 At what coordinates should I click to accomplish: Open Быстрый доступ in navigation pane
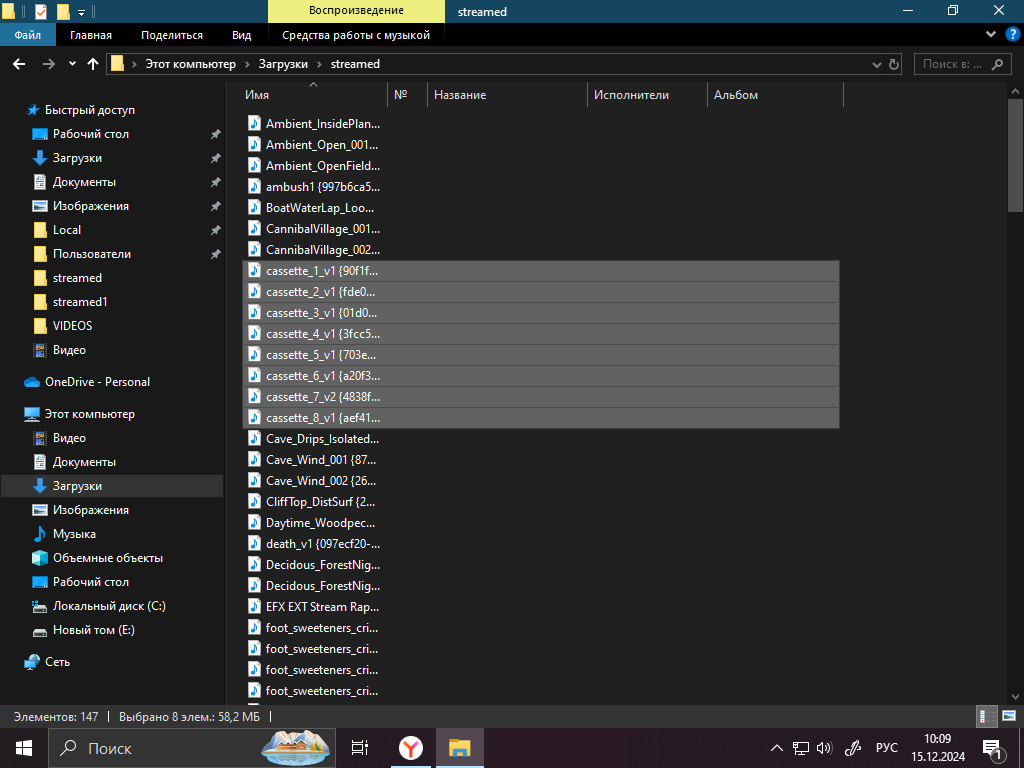pos(89,110)
